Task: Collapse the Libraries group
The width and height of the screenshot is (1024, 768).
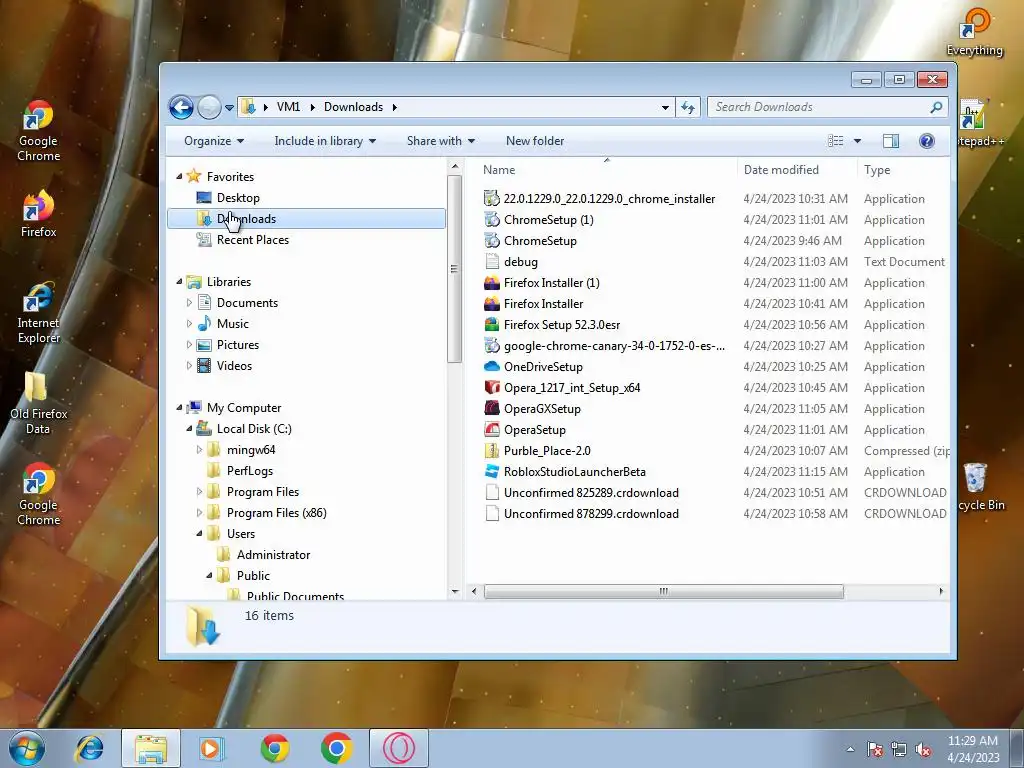Action: (180, 281)
